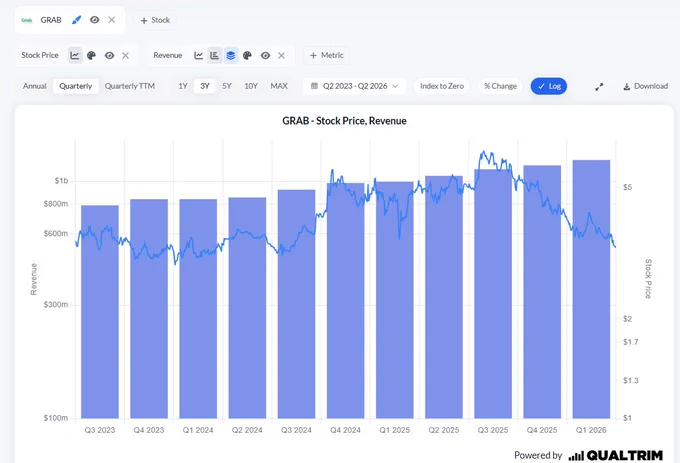
Task: Toggle GRAB stock visibility eye icon
Action: (x=95, y=20)
